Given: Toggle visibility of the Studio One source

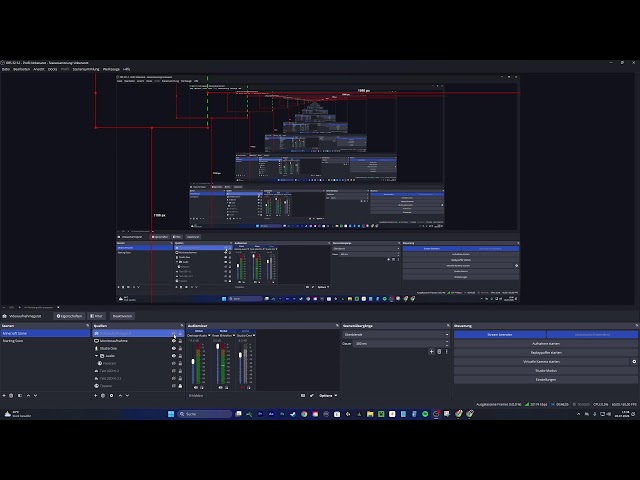Looking at the screenshot, I should tap(174, 349).
